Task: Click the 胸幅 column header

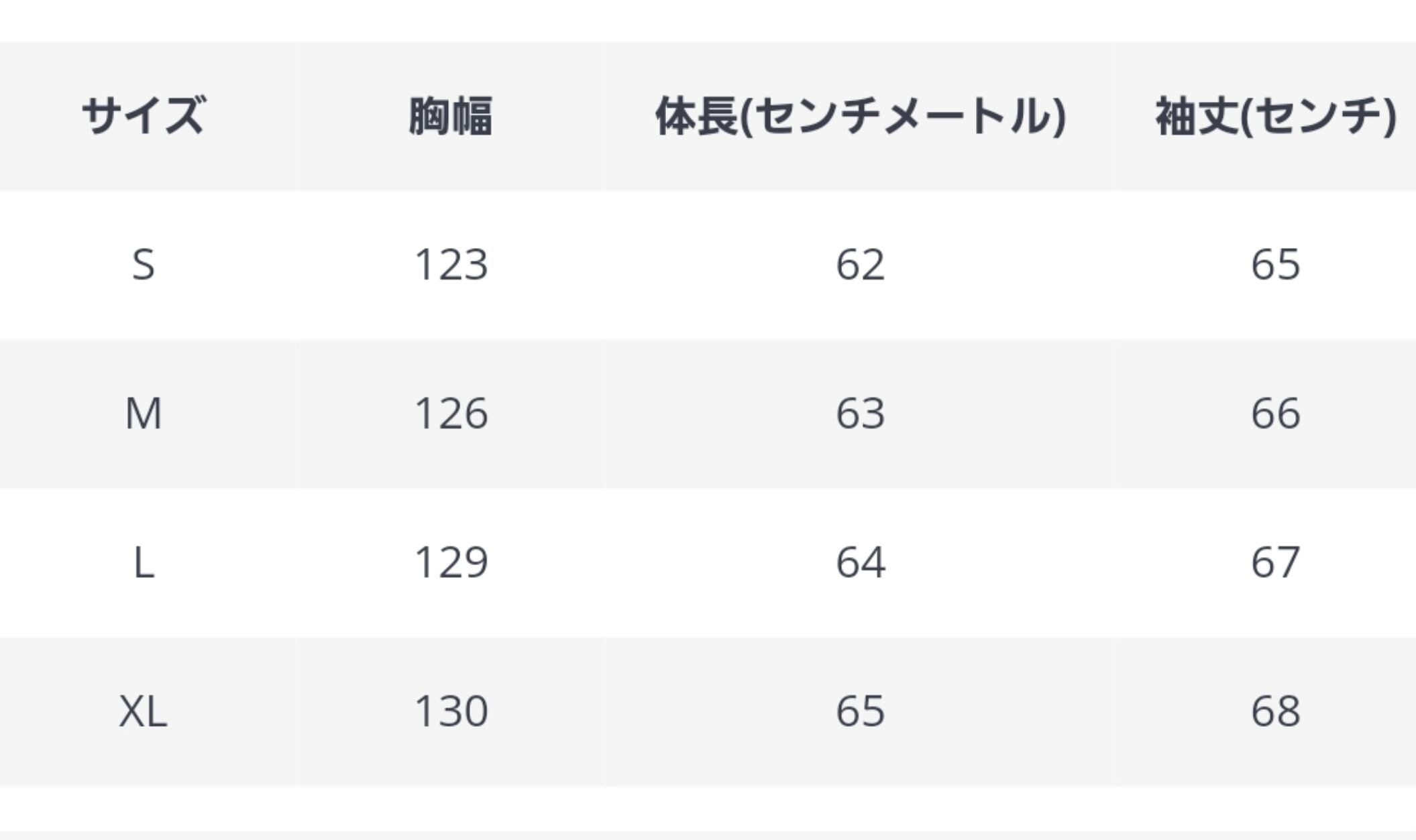Action: [451, 117]
